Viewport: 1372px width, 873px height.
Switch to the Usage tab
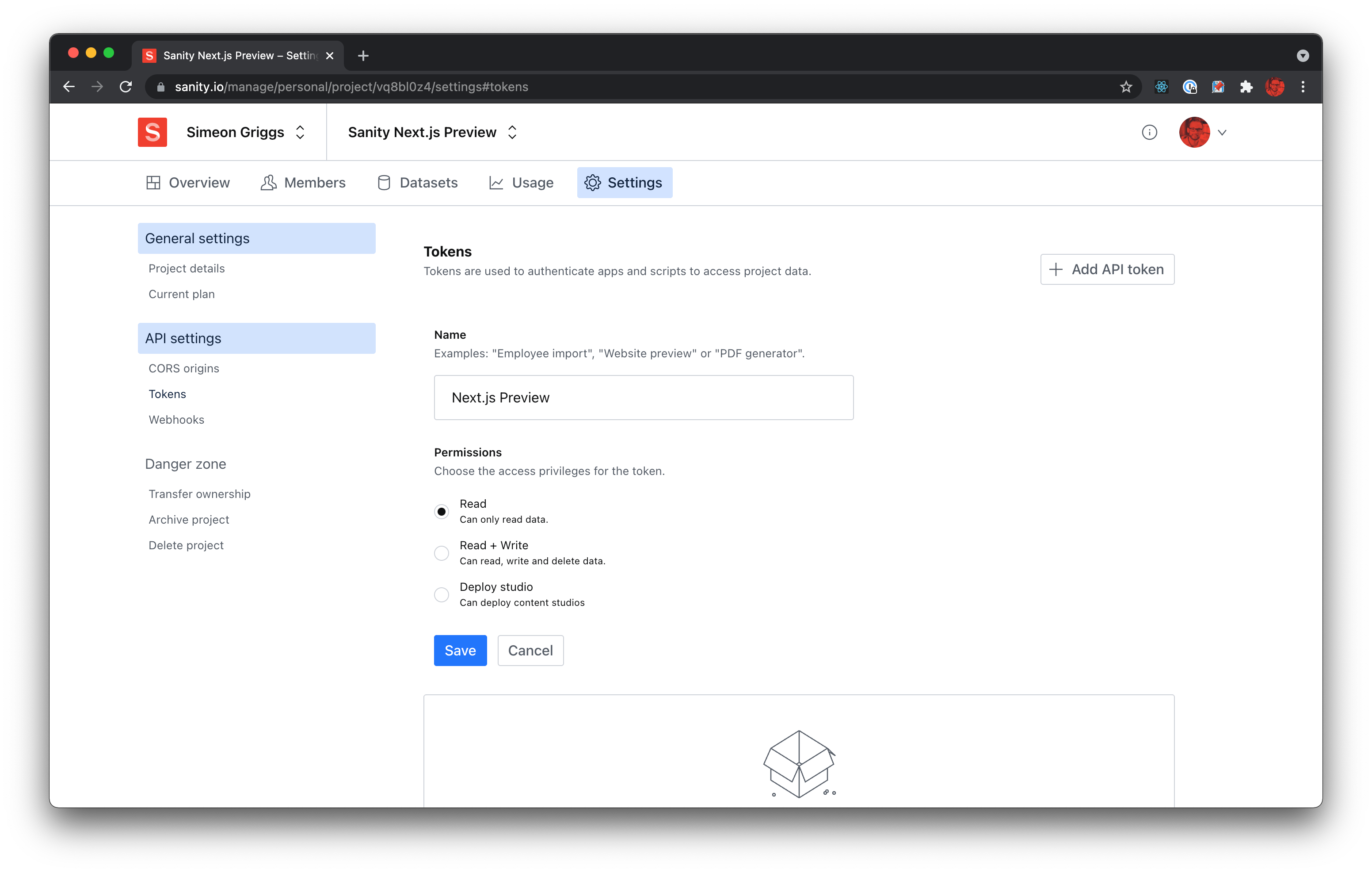pos(521,183)
